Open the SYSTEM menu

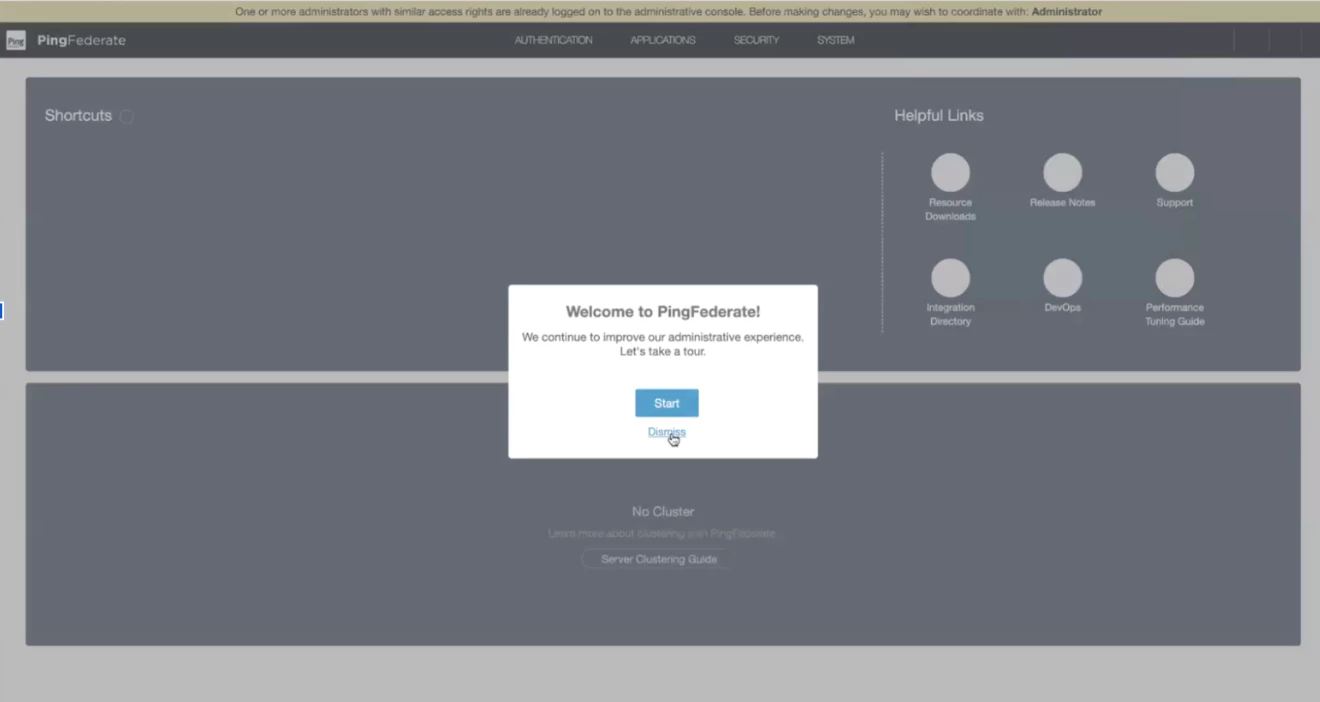click(835, 40)
